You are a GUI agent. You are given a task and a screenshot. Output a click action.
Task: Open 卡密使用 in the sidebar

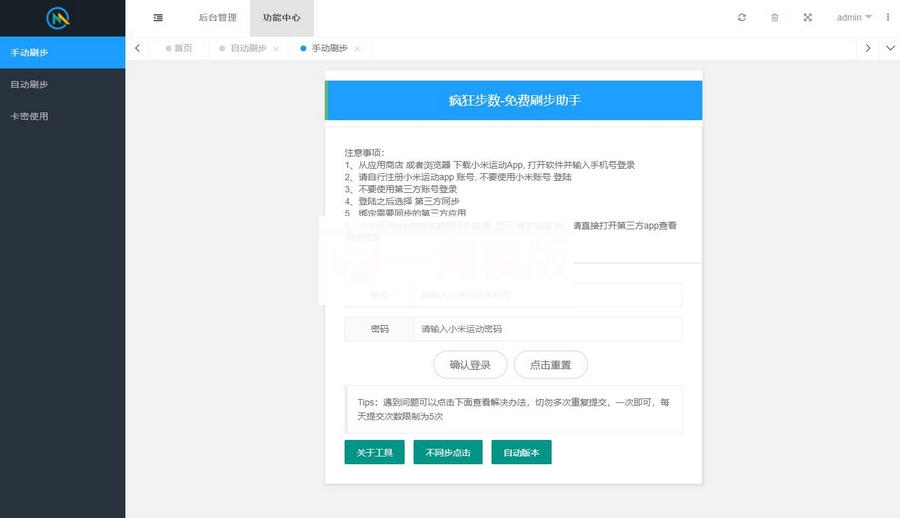pos(30,116)
